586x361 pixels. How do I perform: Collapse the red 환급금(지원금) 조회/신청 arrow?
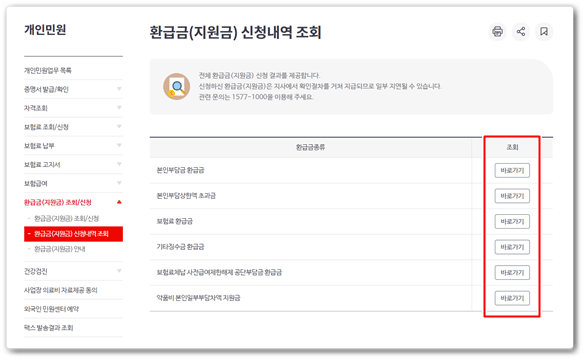pos(119,202)
